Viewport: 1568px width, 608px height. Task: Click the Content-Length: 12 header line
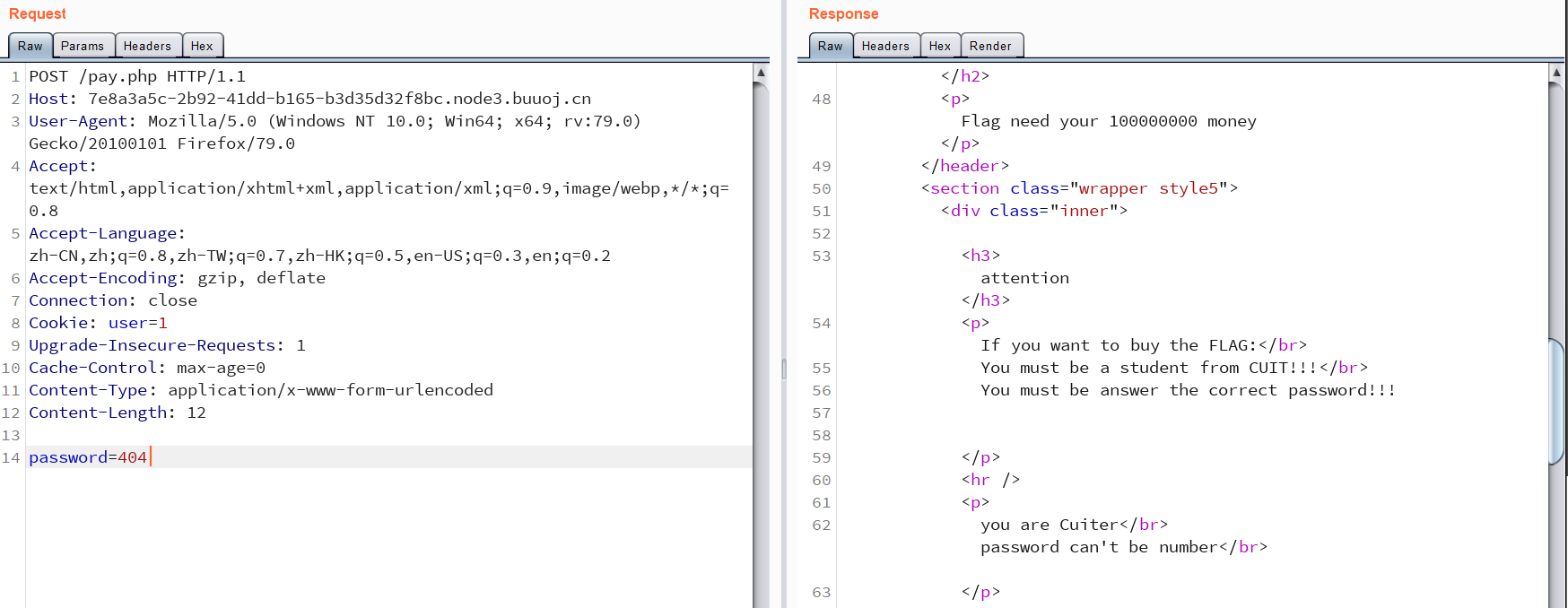point(117,413)
